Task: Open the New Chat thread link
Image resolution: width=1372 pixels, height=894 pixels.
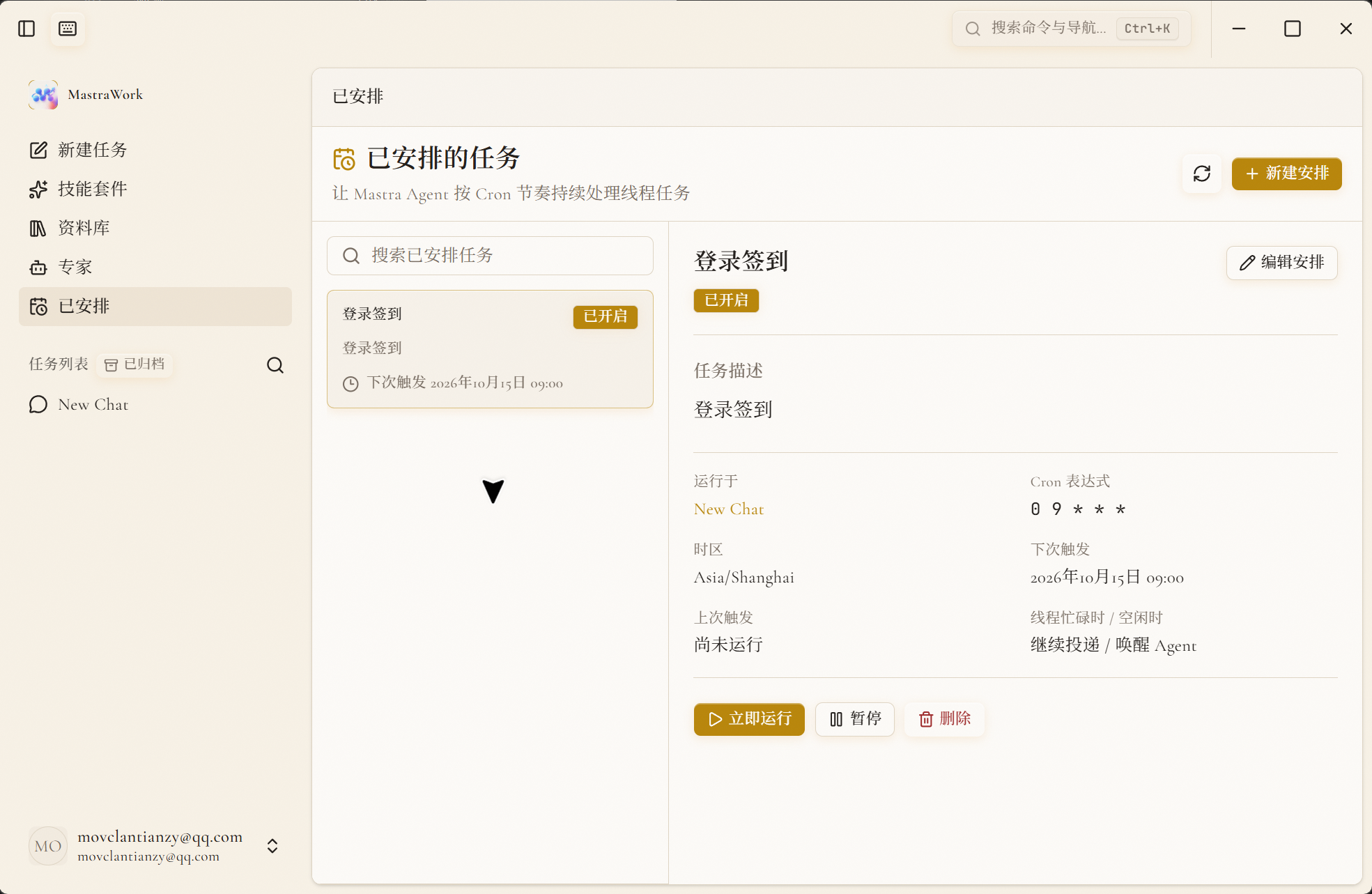Action: (729, 509)
